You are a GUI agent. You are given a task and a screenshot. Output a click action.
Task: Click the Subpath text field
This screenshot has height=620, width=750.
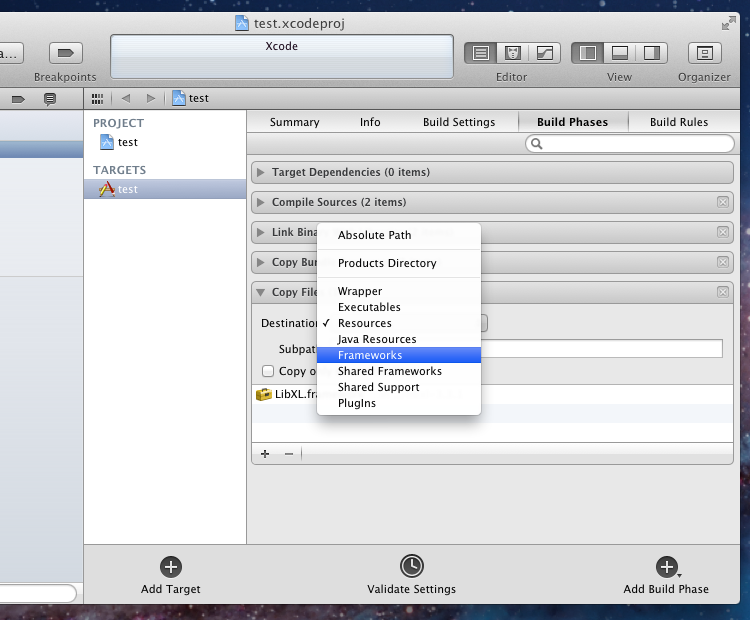click(602, 349)
